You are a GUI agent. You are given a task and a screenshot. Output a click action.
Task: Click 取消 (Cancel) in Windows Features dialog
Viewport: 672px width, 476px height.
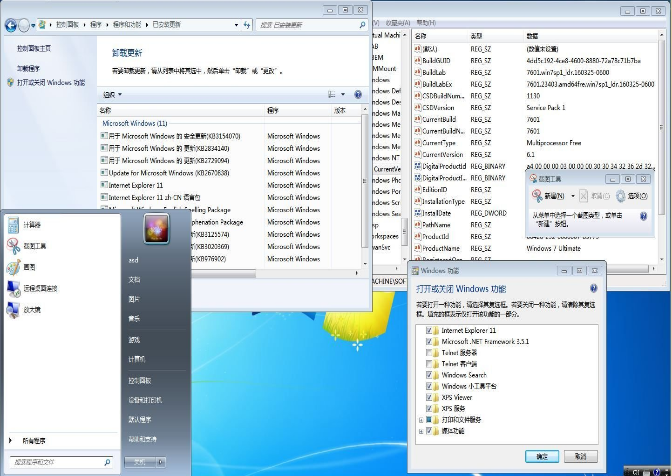click(580, 456)
